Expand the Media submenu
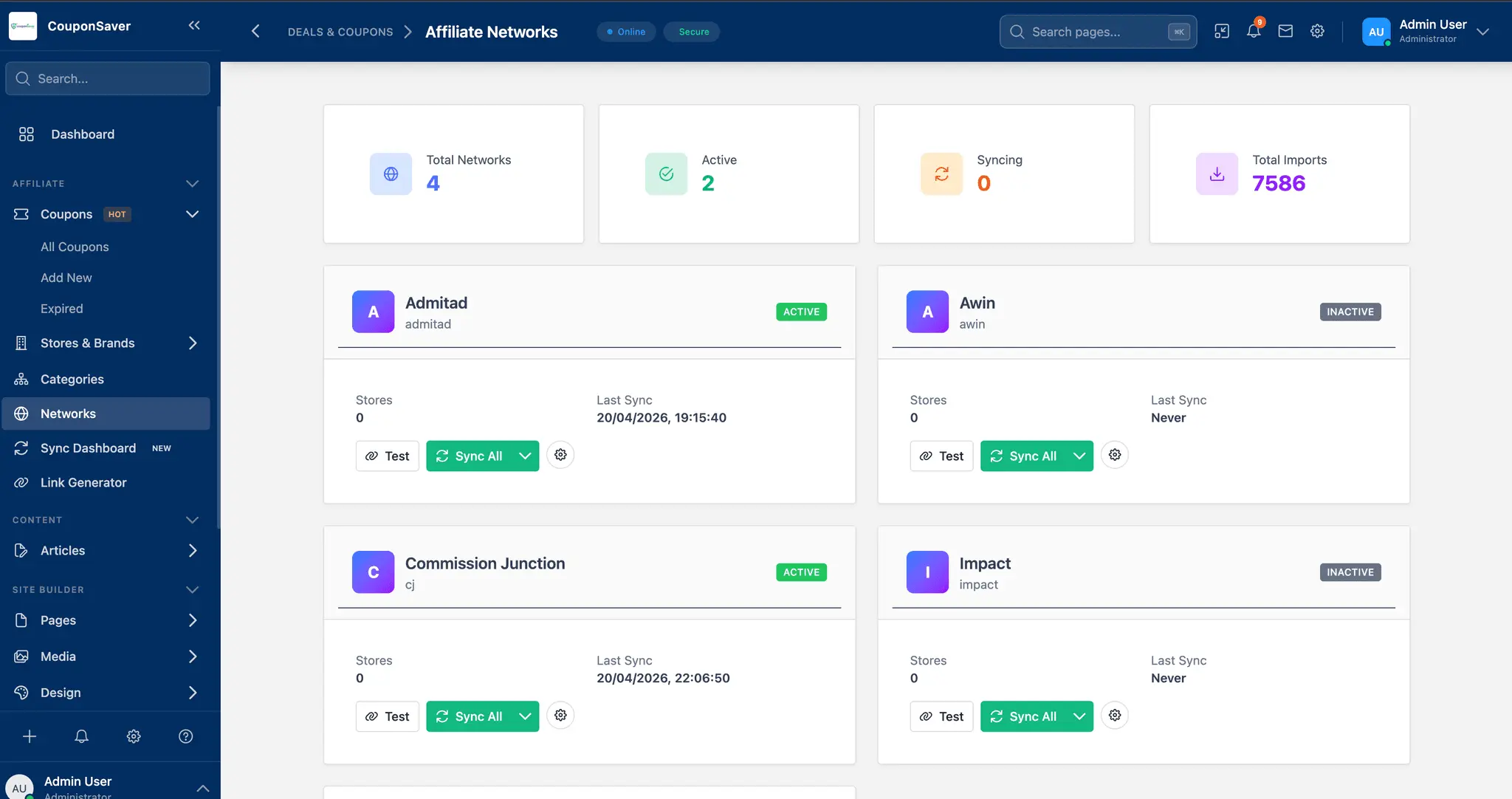1512x799 pixels. pyautogui.click(x=193, y=656)
